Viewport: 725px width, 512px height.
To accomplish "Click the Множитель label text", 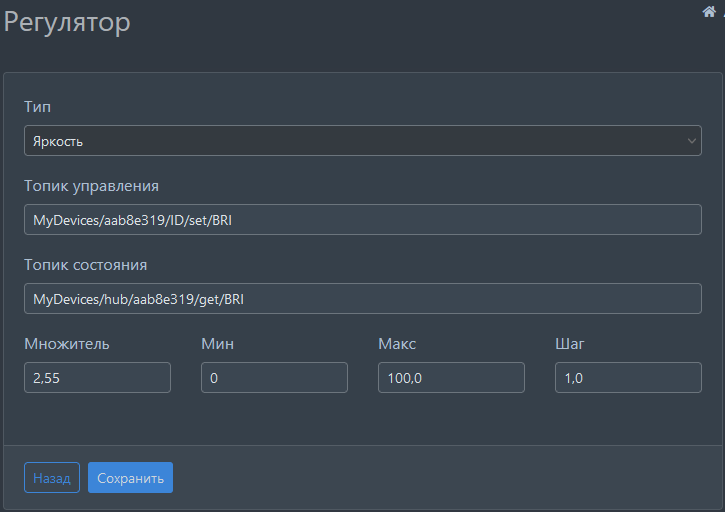I will coord(67,343).
